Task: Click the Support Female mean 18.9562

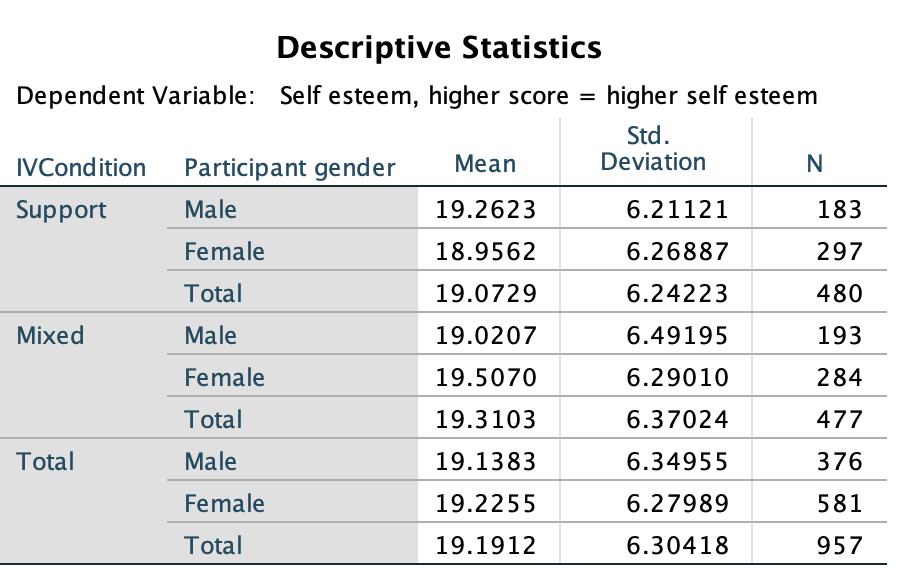Action: coord(486,251)
